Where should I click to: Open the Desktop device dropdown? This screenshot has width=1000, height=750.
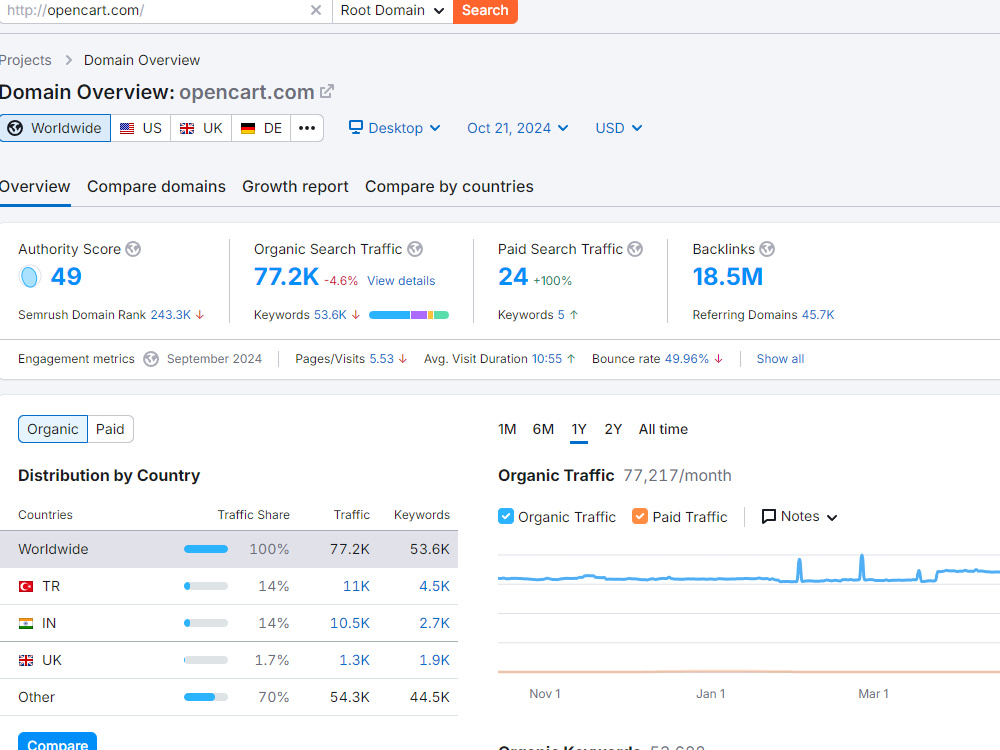click(395, 128)
